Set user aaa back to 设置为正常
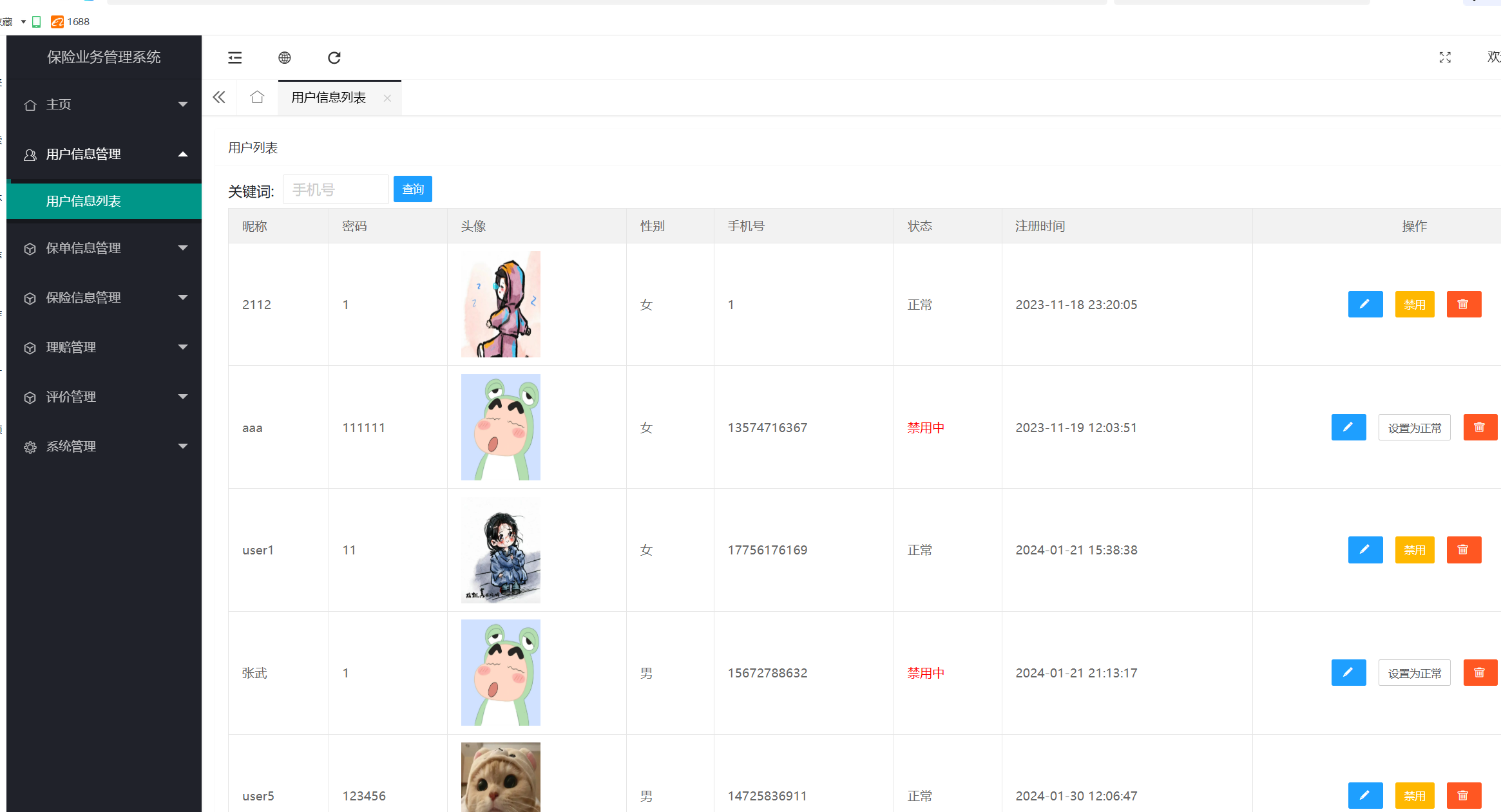 (x=1414, y=428)
